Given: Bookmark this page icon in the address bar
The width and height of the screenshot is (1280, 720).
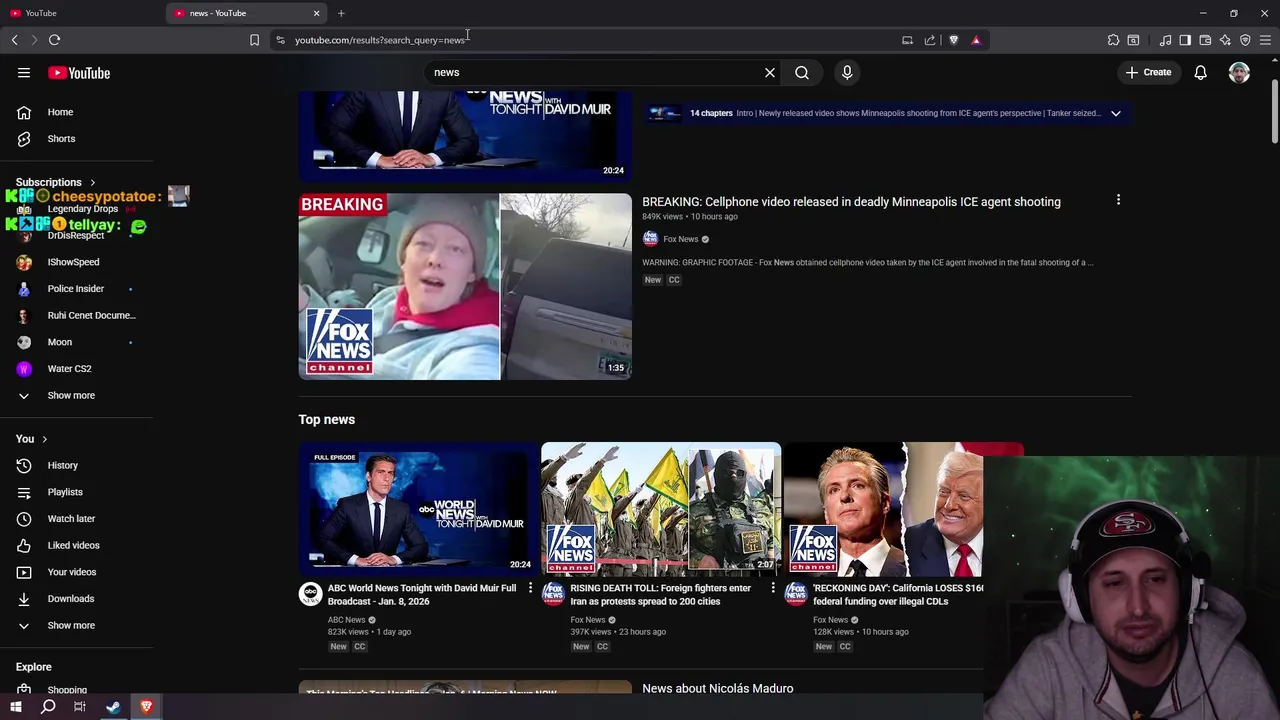Looking at the screenshot, I should (x=254, y=40).
